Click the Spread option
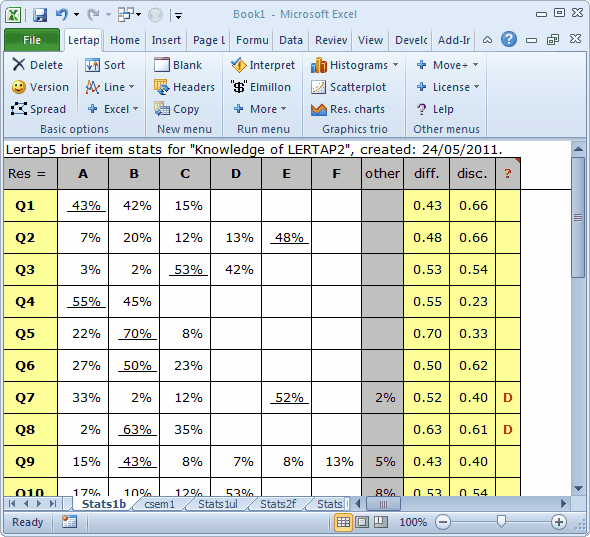 coord(38,109)
